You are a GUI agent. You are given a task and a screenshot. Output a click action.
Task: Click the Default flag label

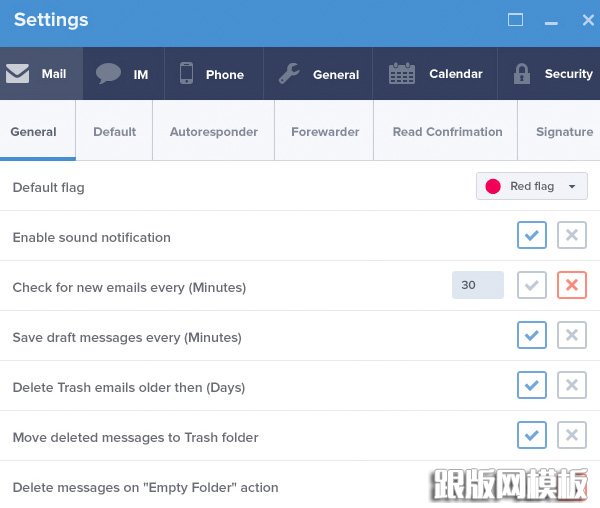tap(49, 187)
